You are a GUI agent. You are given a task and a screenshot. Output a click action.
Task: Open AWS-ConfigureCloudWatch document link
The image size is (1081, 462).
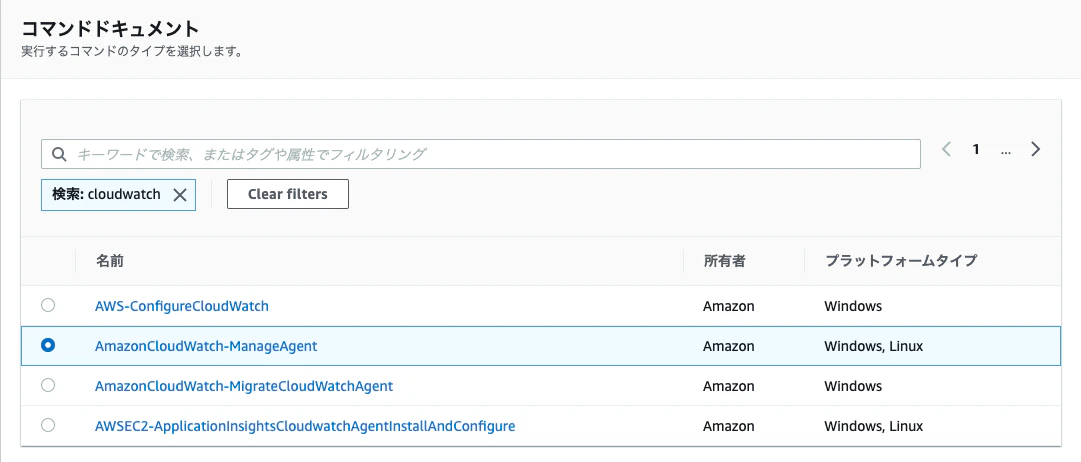click(x=182, y=305)
